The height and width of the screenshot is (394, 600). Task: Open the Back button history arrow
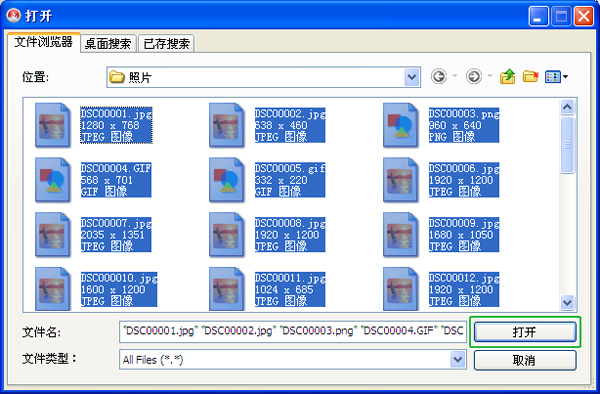[x=455, y=76]
